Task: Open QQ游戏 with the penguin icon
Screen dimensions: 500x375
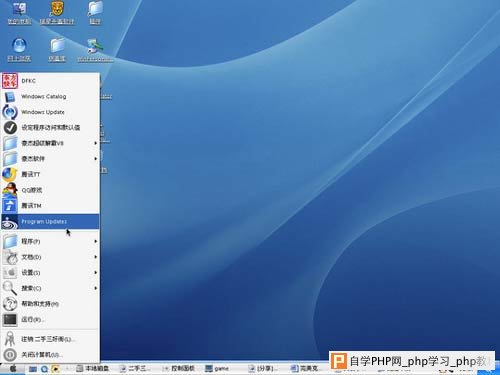Action: click(x=50, y=190)
